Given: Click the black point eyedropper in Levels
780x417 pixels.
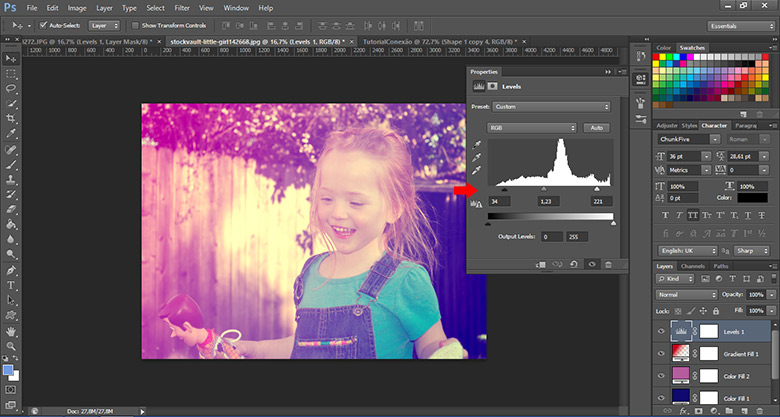Looking at the screenshot, I should click(x=476, y=145).
